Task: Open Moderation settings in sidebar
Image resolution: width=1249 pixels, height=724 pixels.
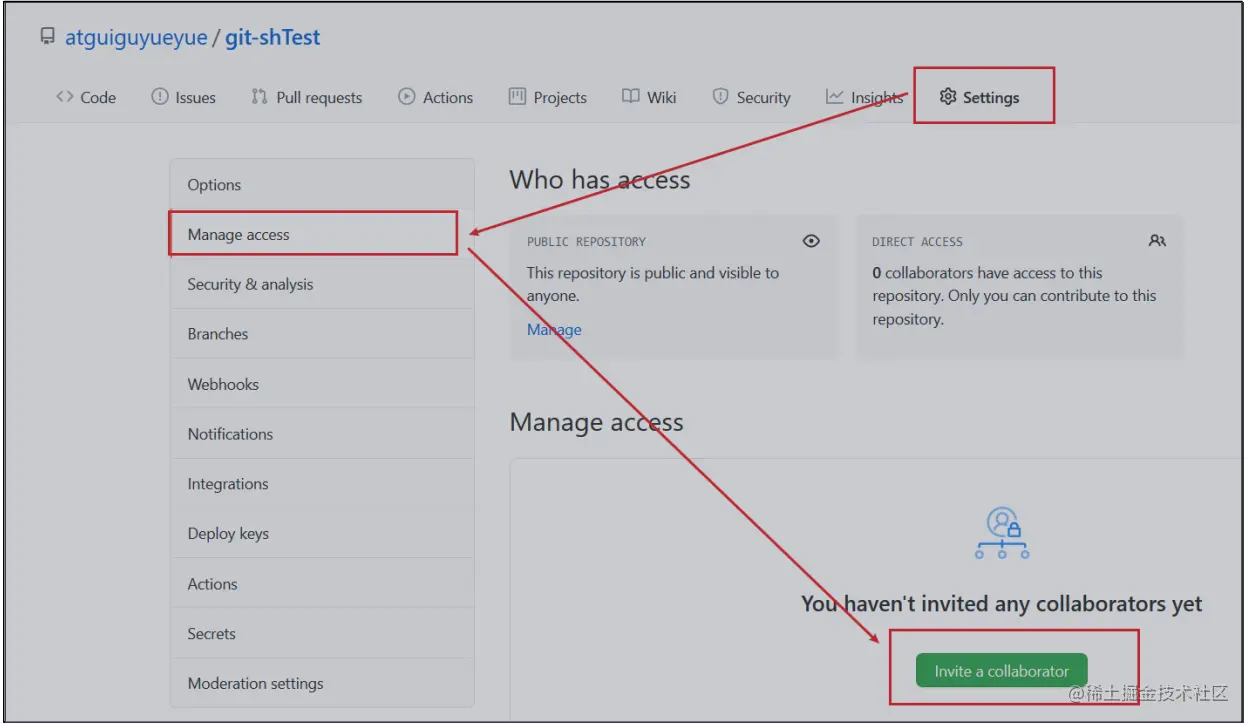Action: 322,684
